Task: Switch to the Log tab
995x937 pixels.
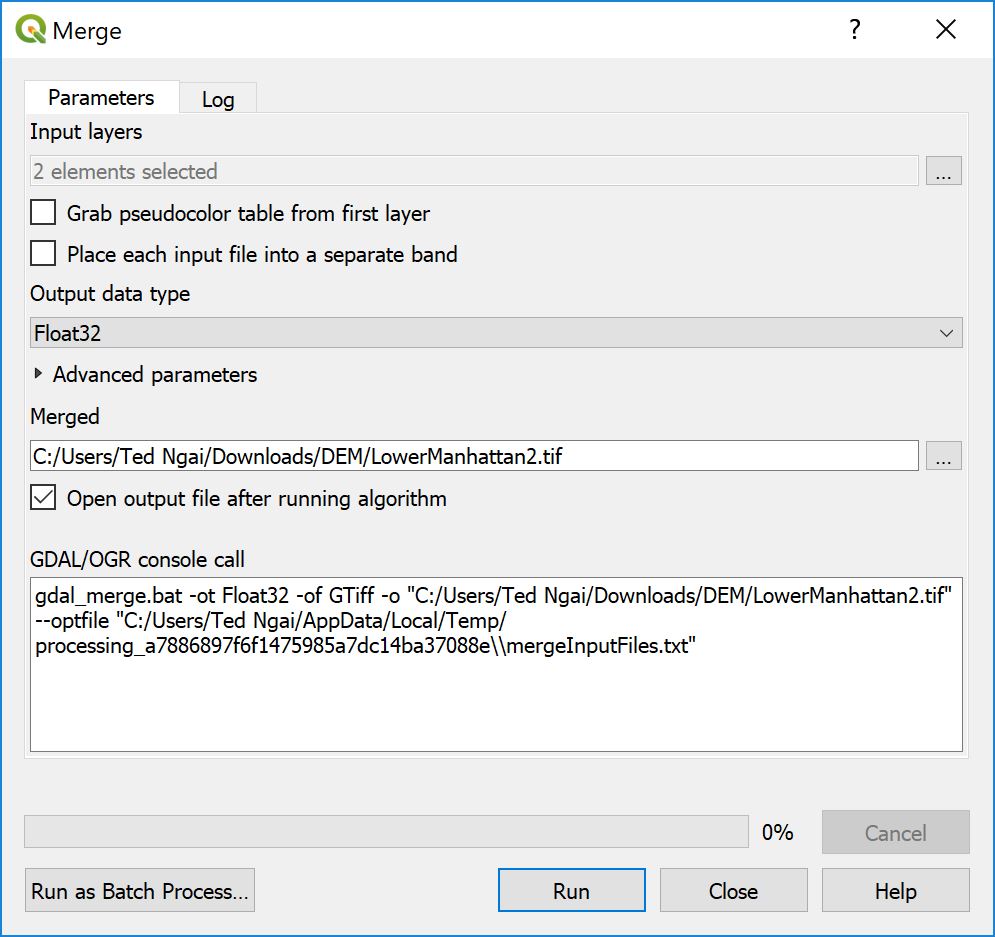Action: click(x=218, y=98)
